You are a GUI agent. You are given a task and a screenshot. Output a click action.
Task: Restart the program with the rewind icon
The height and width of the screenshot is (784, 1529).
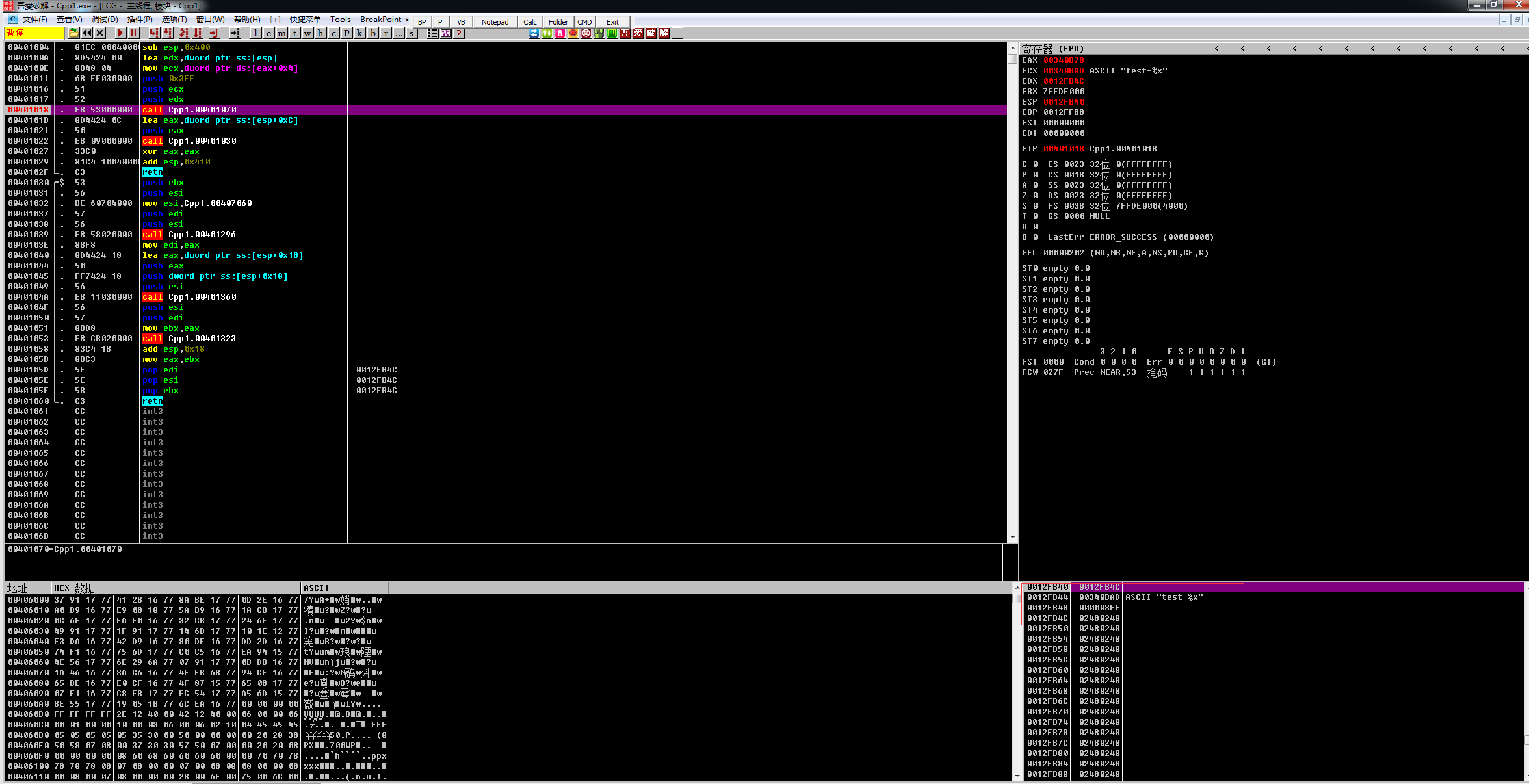pyautogui.click(x=87, y=33)
